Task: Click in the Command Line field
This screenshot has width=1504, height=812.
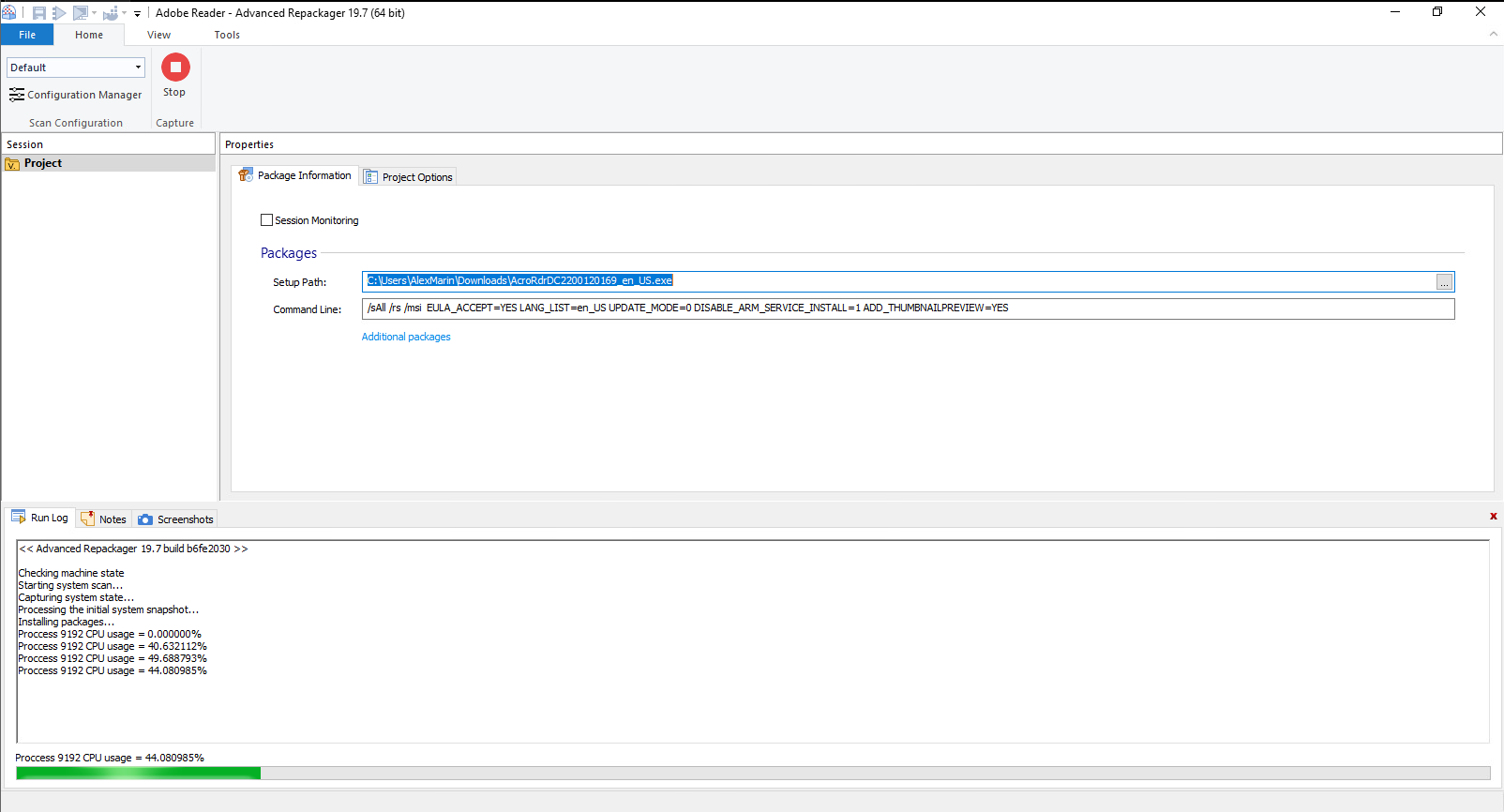Action: click(x=908, y=308)
